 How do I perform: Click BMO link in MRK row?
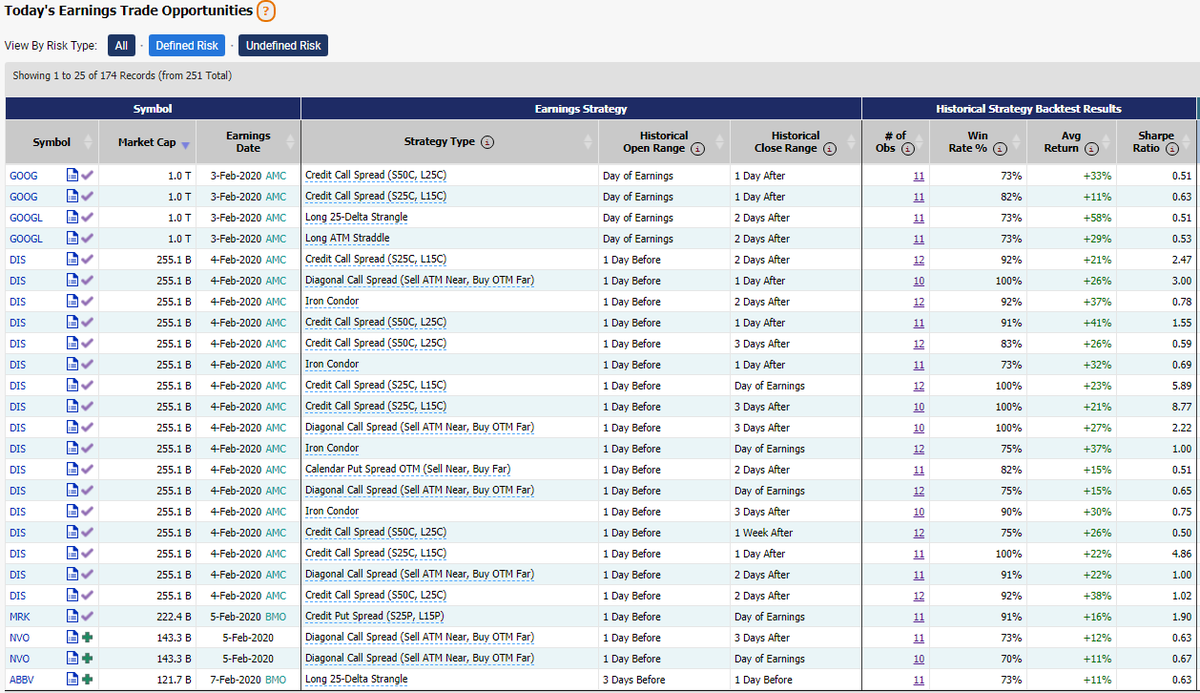[276, 617]
